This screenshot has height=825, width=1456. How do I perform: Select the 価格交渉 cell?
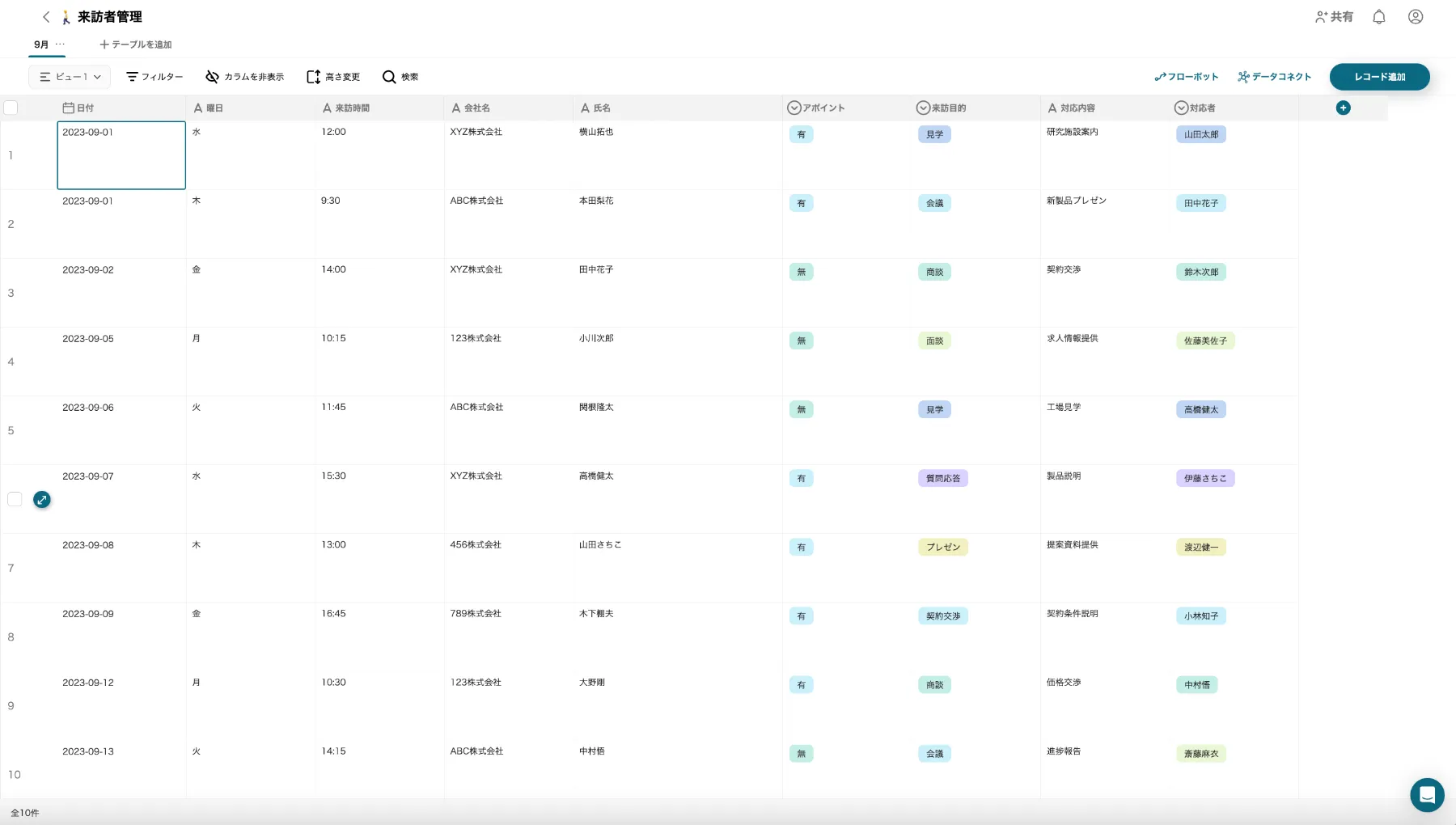tap(1105, 705)
